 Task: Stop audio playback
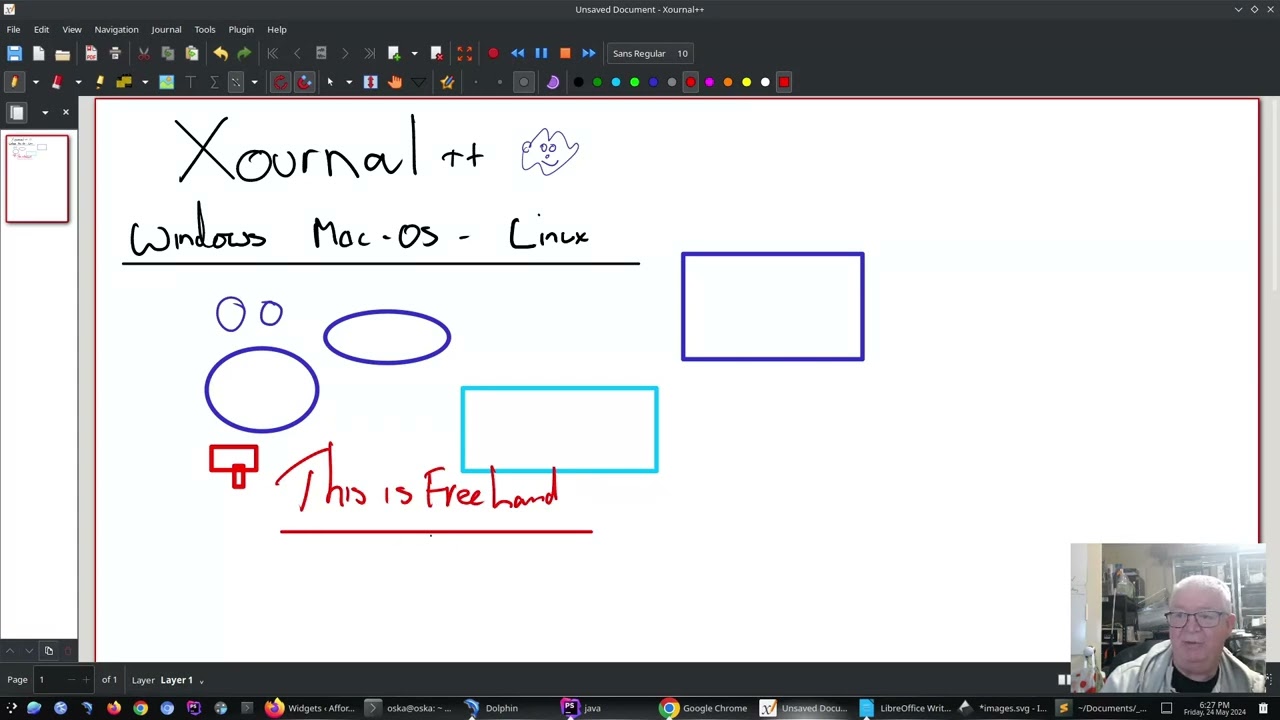tap(565, 53)
